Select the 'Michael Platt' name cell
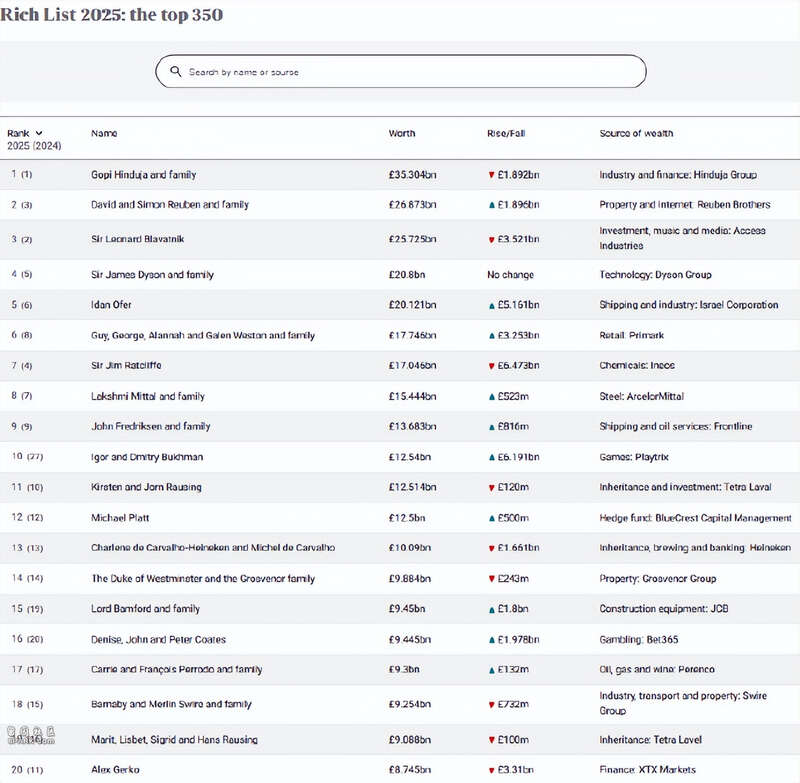Viewport: 800px width, 783px height. (120, 517)
